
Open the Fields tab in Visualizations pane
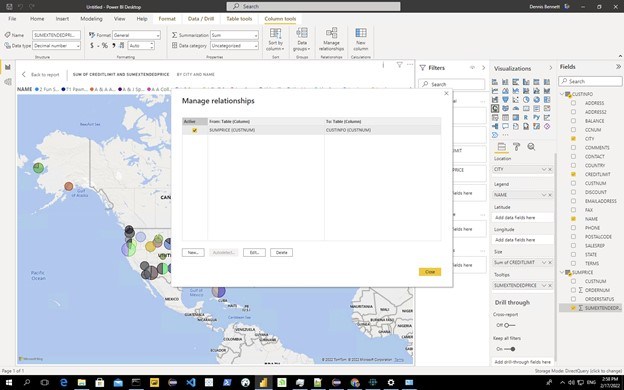[502, 147]
